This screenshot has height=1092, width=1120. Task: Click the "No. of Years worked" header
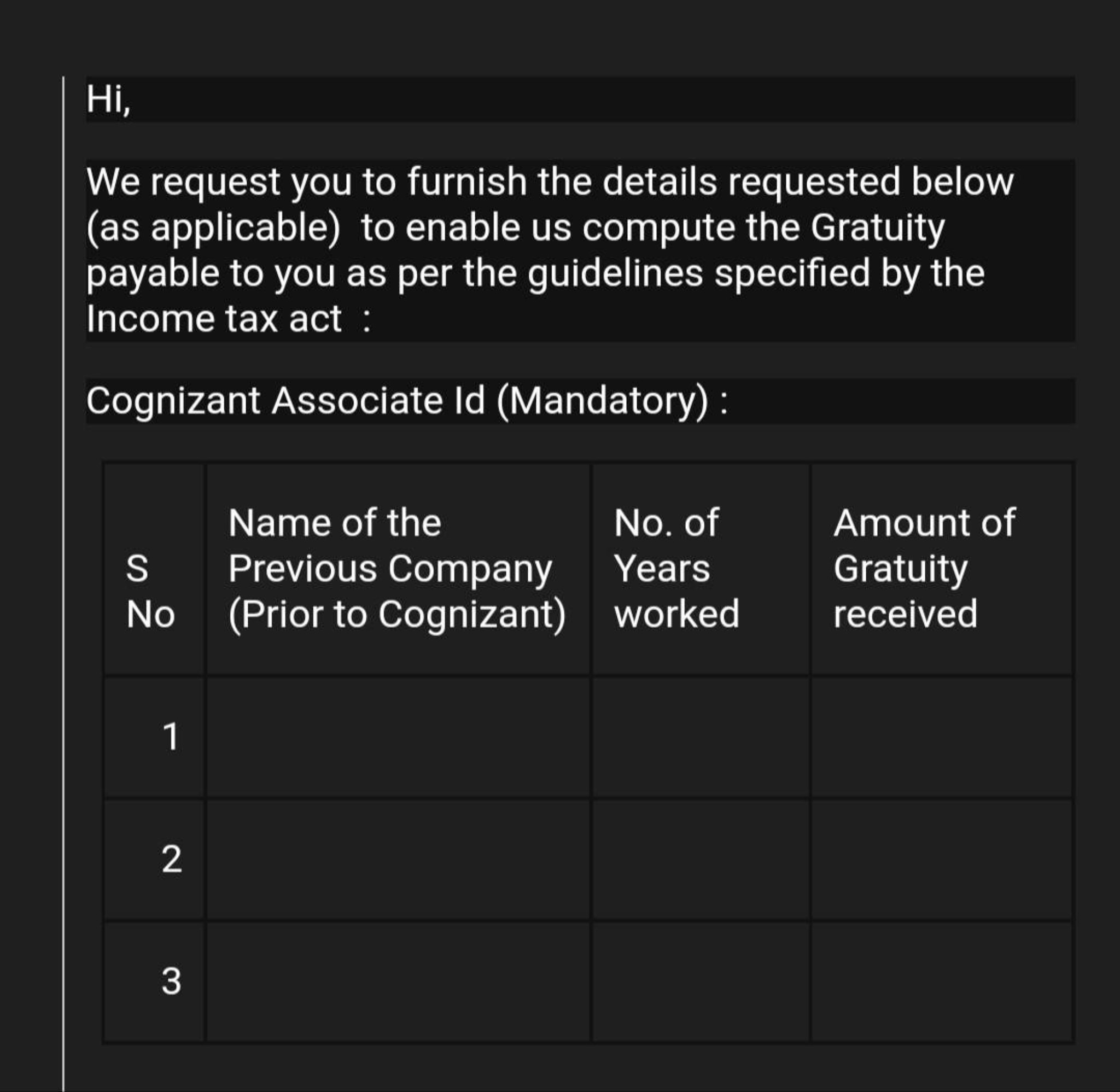coord(701,569)
